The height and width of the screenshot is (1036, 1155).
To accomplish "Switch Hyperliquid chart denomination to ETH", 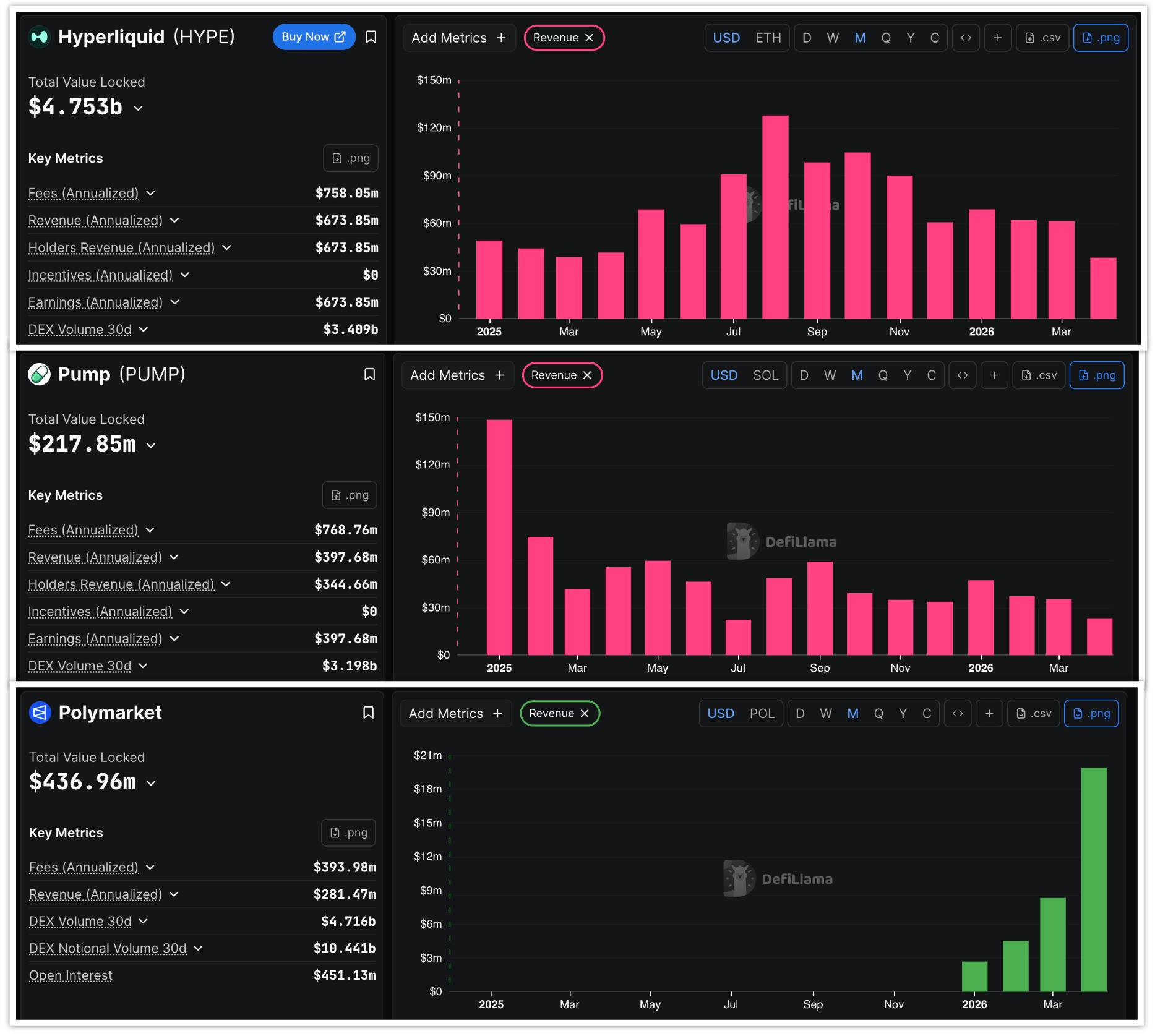I will tap(768, 38).
